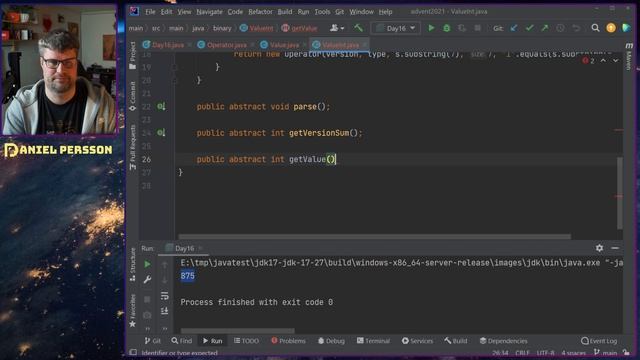Click the getValue breadcrumb

click(x=300, y=28)
